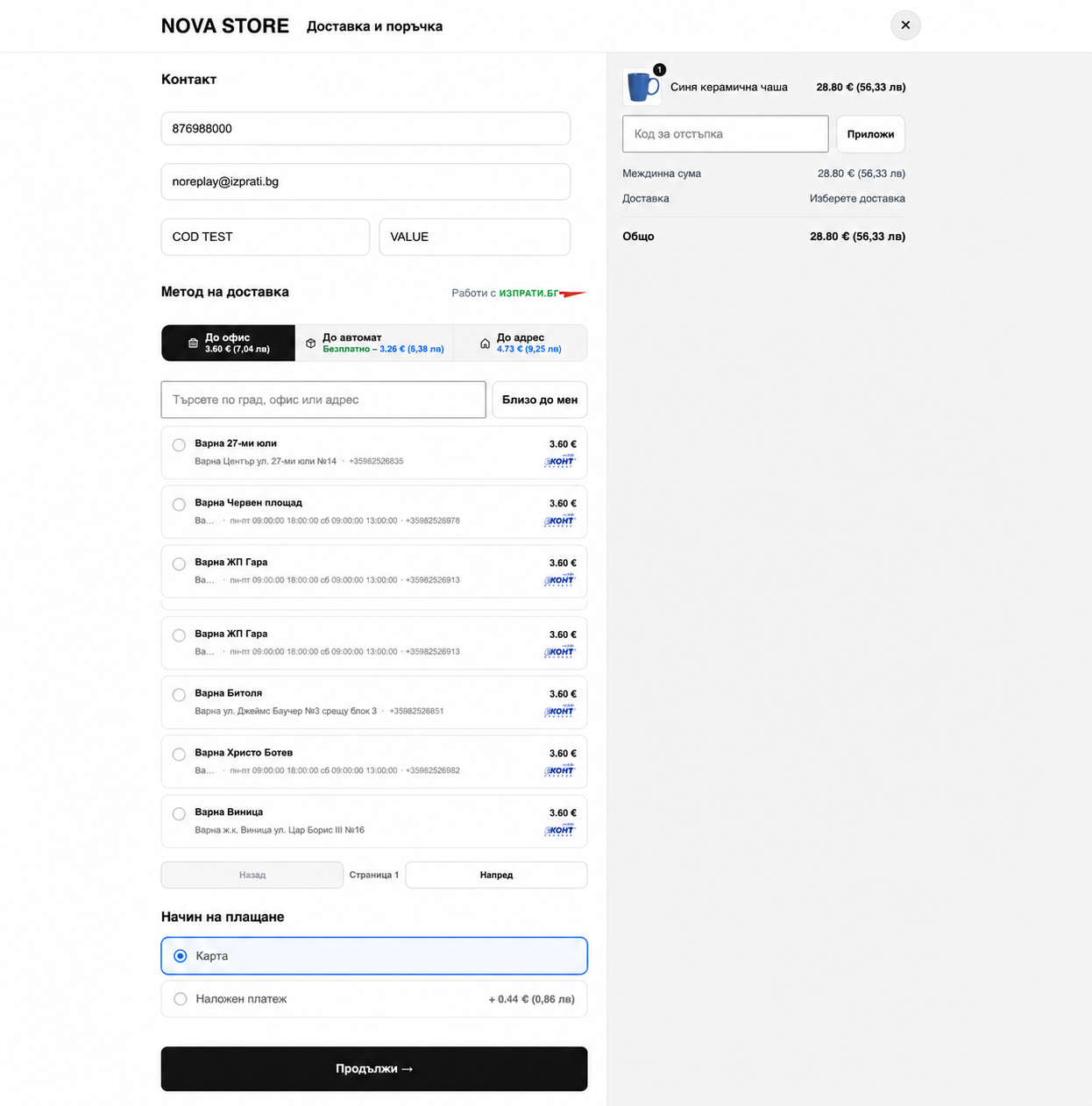This screenshot has height=1106, width=1092.
Task: Click the ИЗПРАТИ.БГ logo link
Action: (x=542, y=293)
